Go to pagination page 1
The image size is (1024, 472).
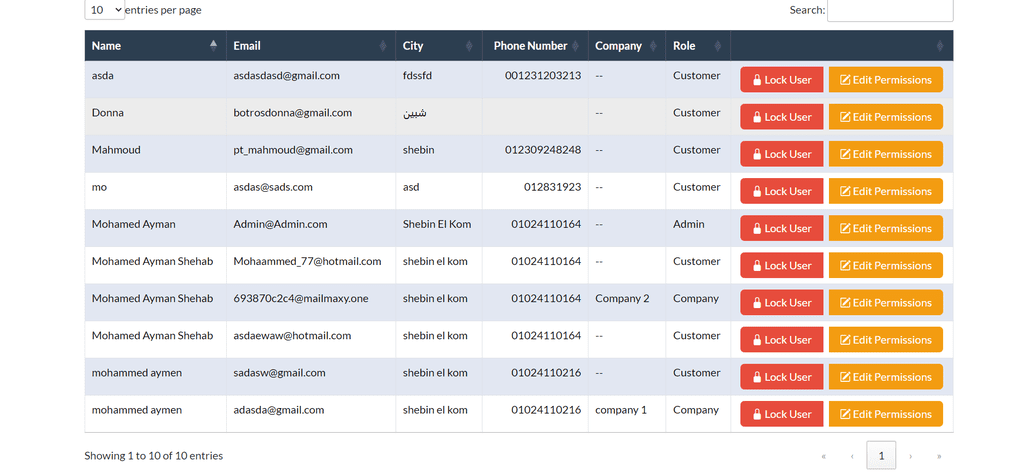(x=880, y=456)
